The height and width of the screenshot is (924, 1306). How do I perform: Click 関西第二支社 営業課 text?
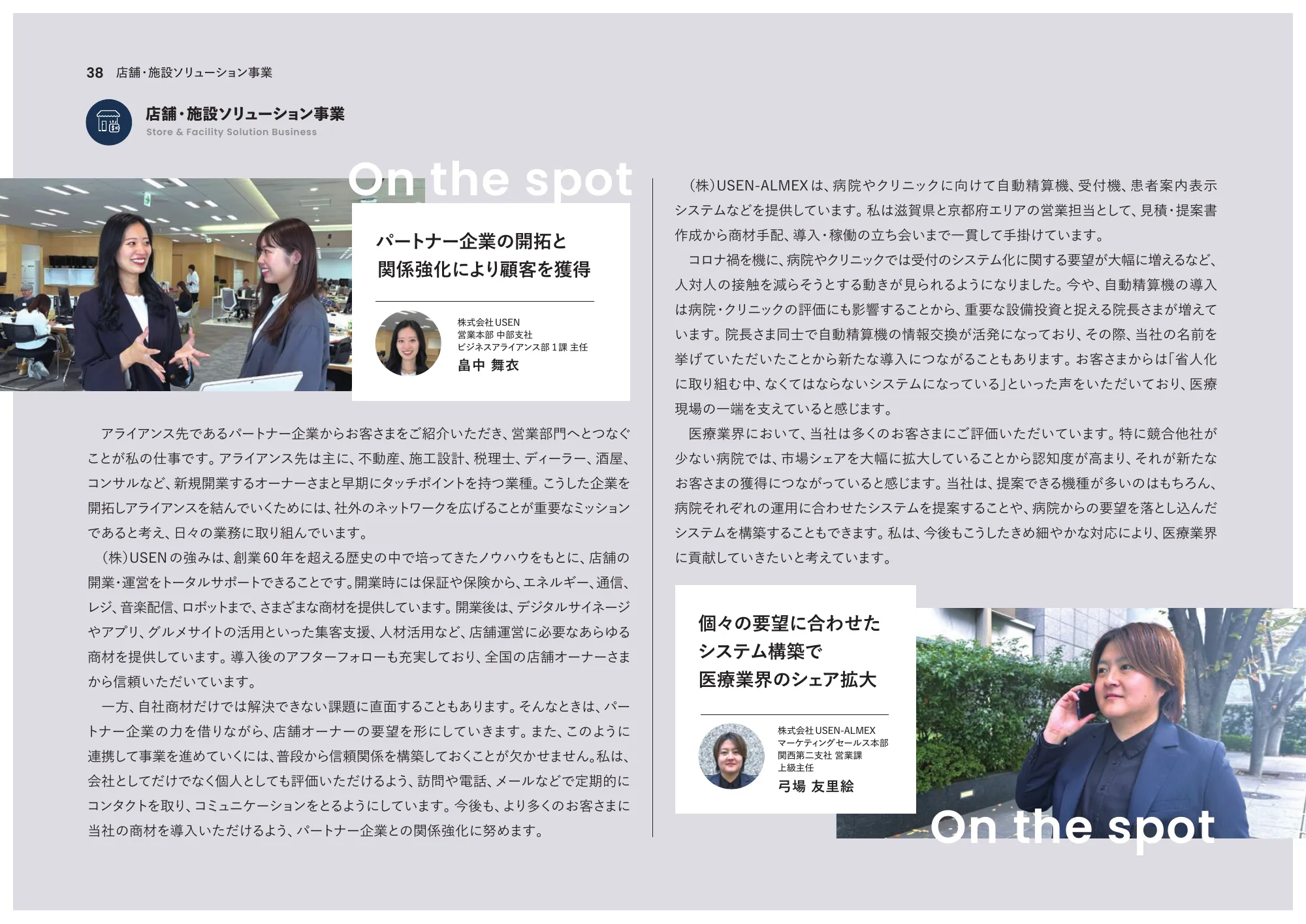(x=820, y=755)
